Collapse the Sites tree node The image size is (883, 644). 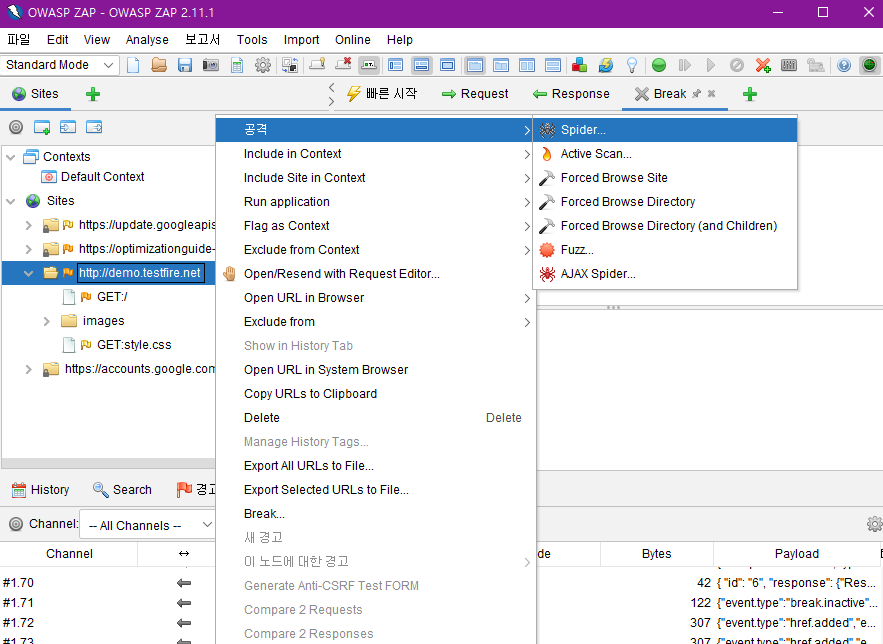pyautogui.click(x=11, y=201)
